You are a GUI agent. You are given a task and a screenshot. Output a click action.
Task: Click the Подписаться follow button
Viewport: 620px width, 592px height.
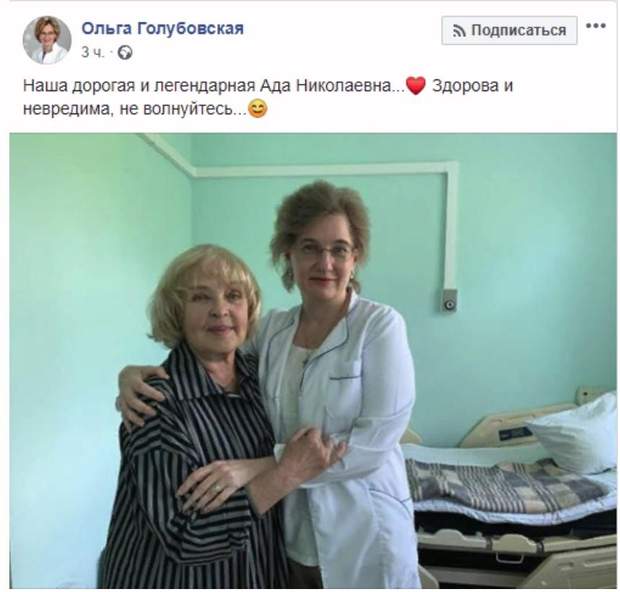coord(509,30)
